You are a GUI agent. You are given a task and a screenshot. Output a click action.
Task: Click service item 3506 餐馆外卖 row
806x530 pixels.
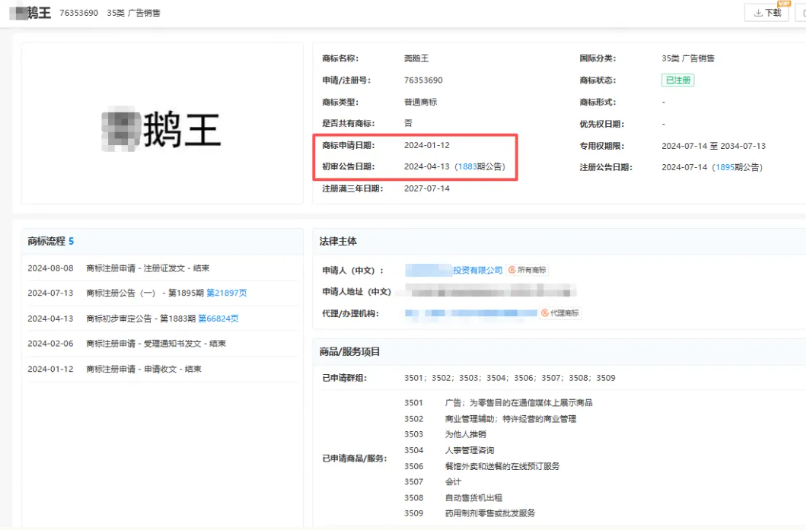482,466
